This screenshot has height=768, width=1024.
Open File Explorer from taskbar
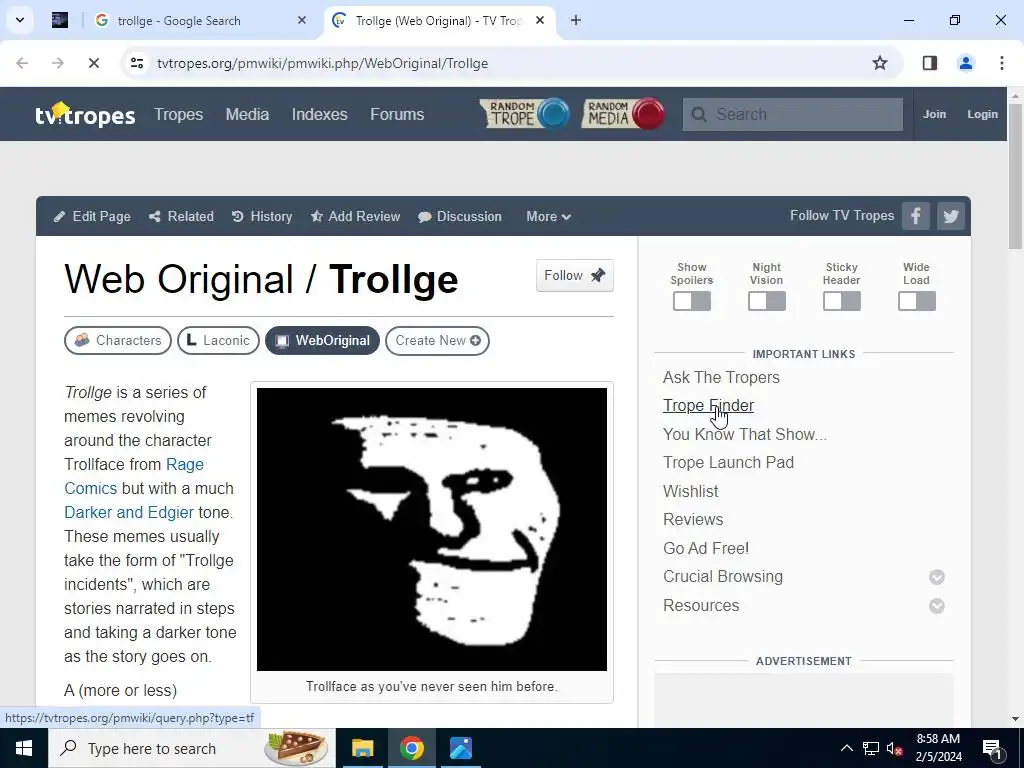[362, 748]
